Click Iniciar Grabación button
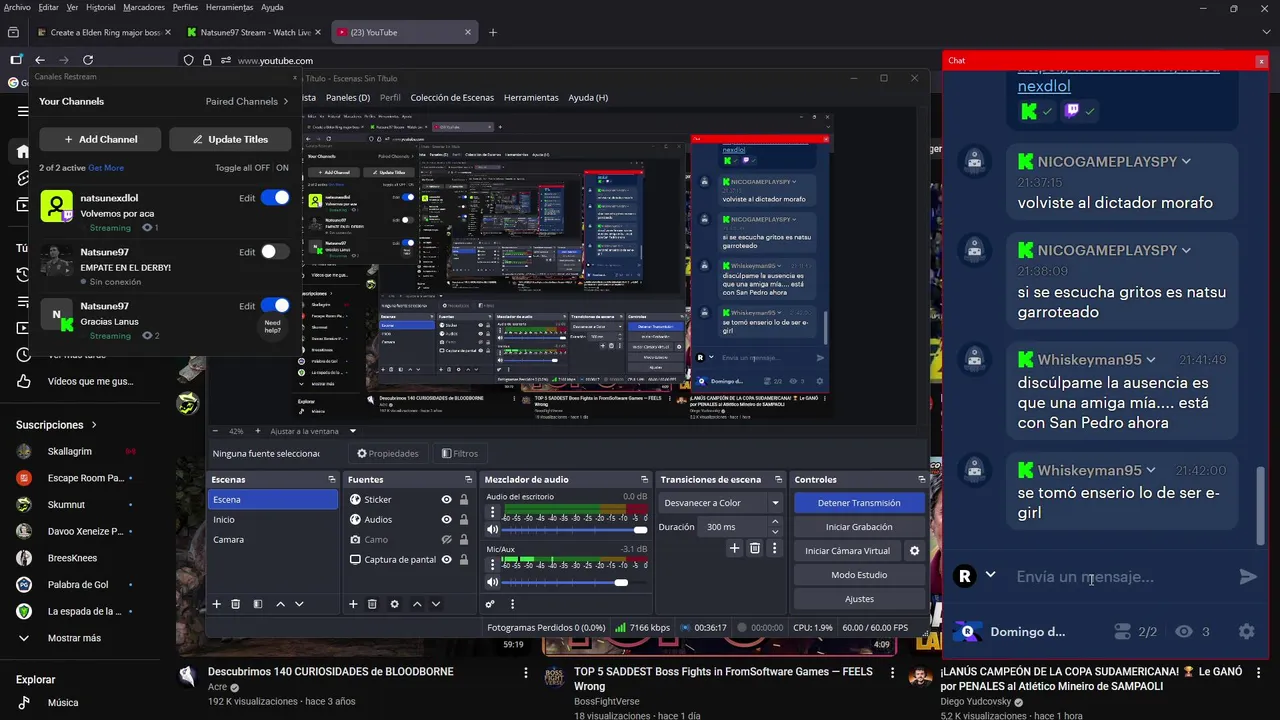The image size is (1280, 720). coord(859,527)
